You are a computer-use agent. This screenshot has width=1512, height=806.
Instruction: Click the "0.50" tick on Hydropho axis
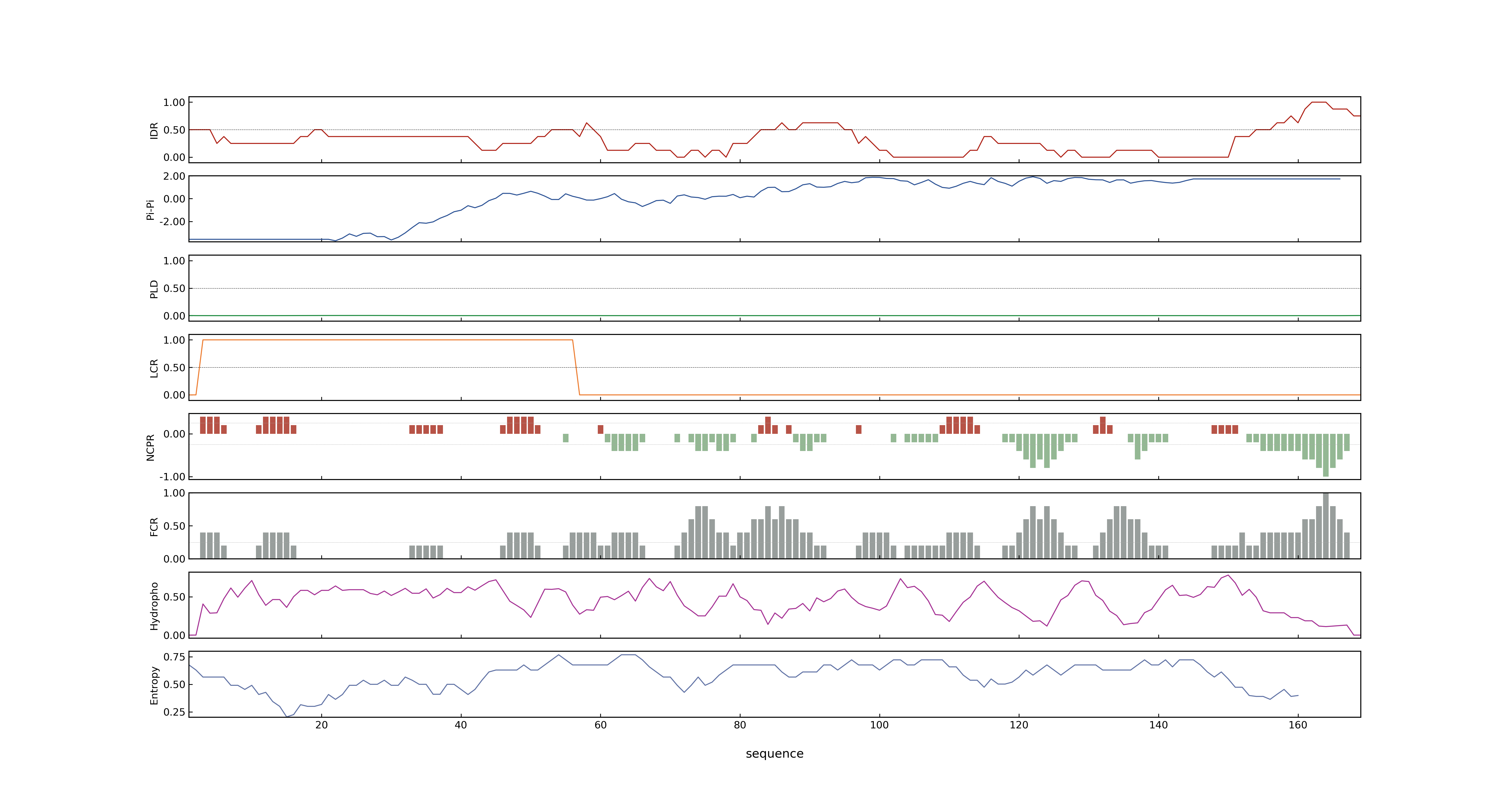point(174,597)
